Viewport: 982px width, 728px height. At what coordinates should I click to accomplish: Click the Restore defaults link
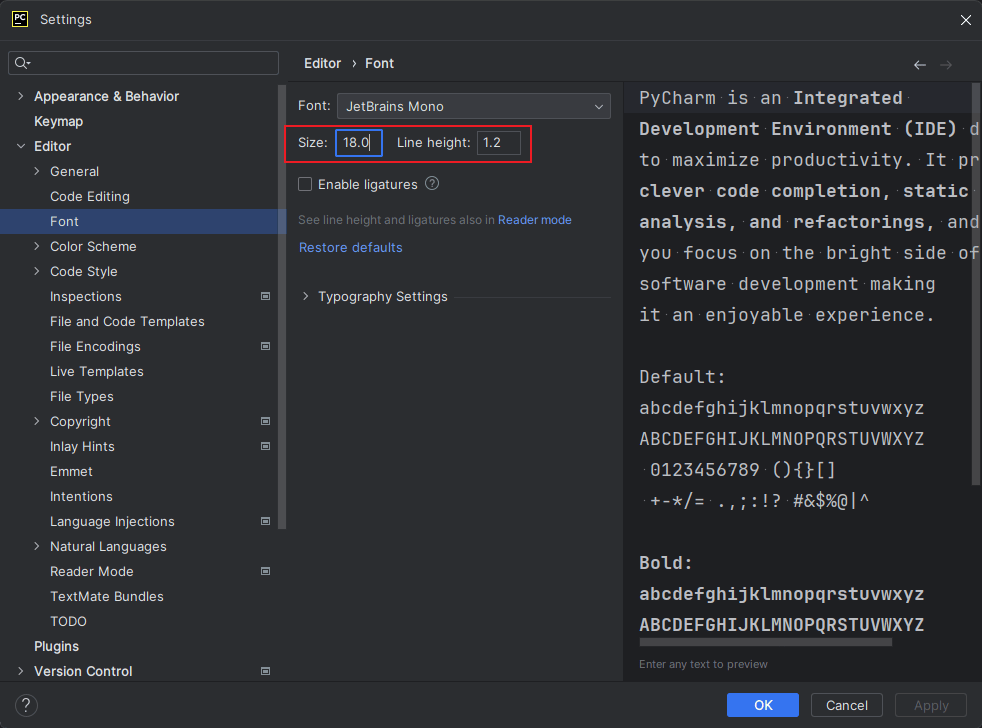(x=350, y=247)
